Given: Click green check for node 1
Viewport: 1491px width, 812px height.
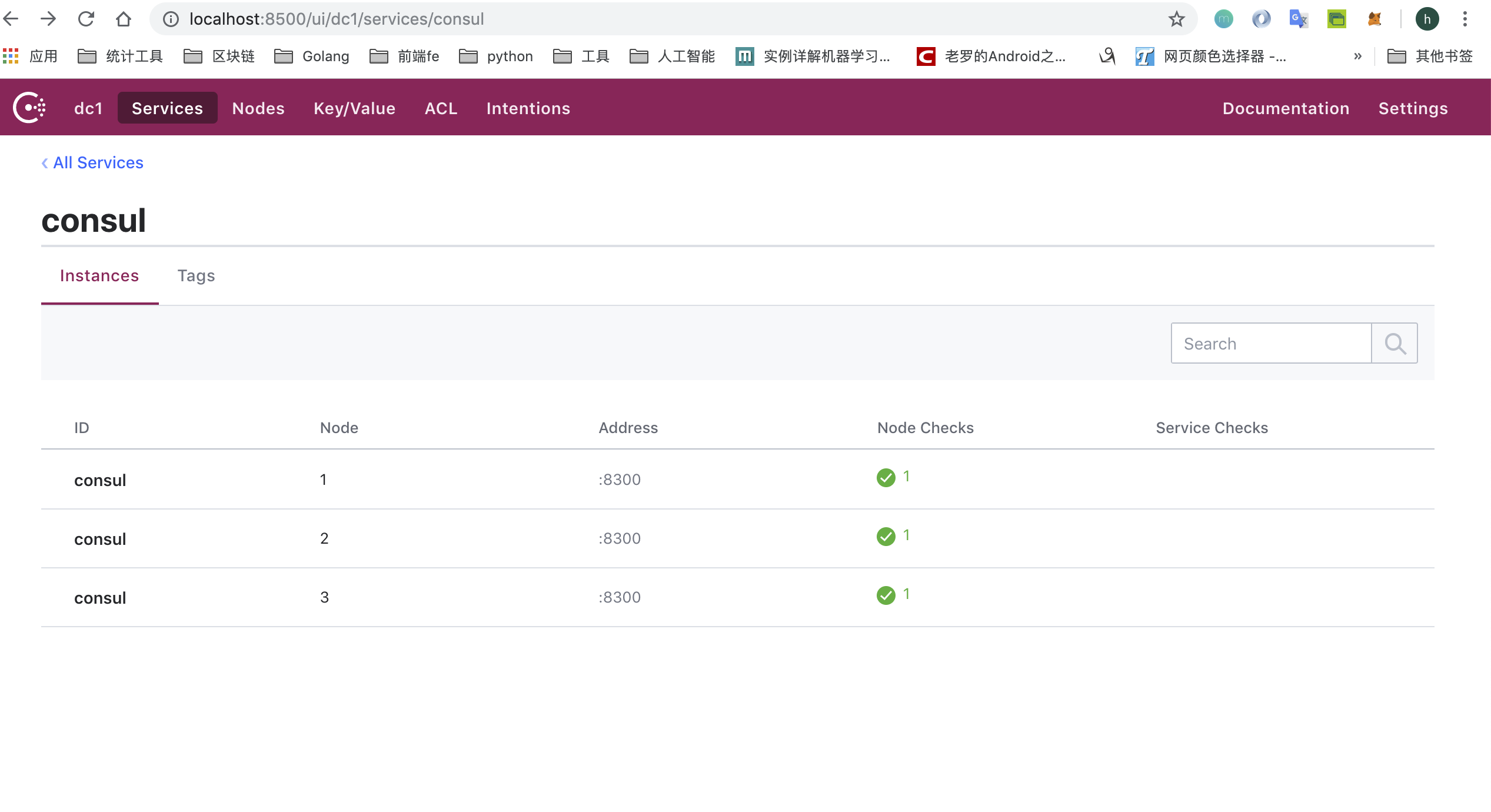Looking at the screenshot, I should [886, 477].
